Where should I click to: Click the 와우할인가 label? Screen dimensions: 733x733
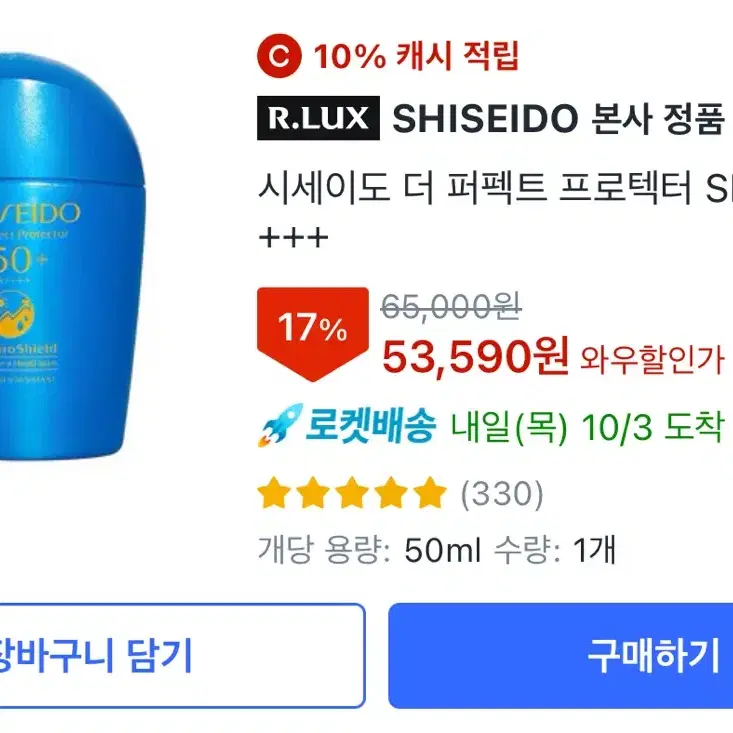[652, 359]
